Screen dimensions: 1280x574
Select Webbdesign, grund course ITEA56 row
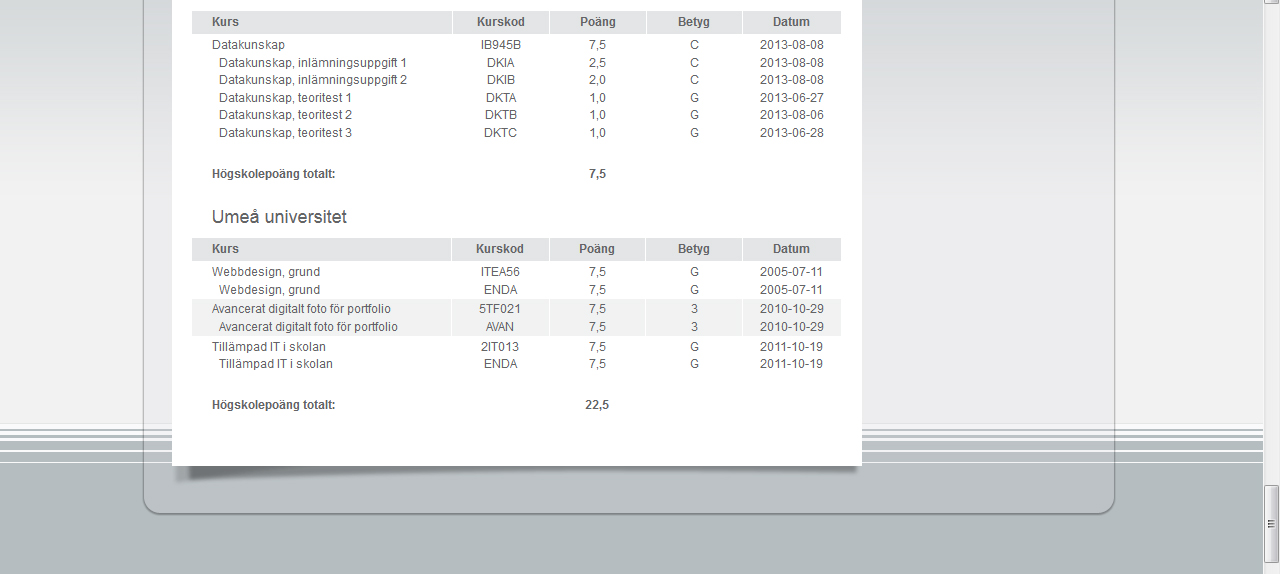coord(266,272)
